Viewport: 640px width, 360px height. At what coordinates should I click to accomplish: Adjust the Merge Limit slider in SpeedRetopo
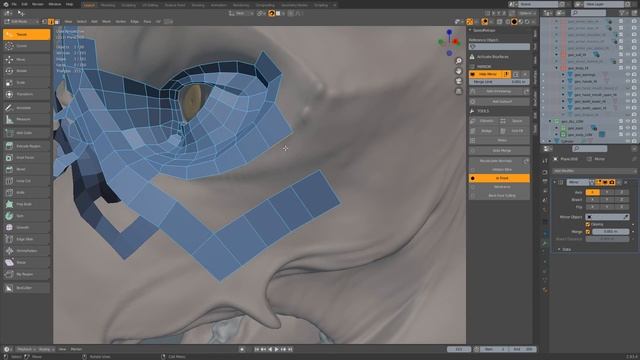coord(499,82)
